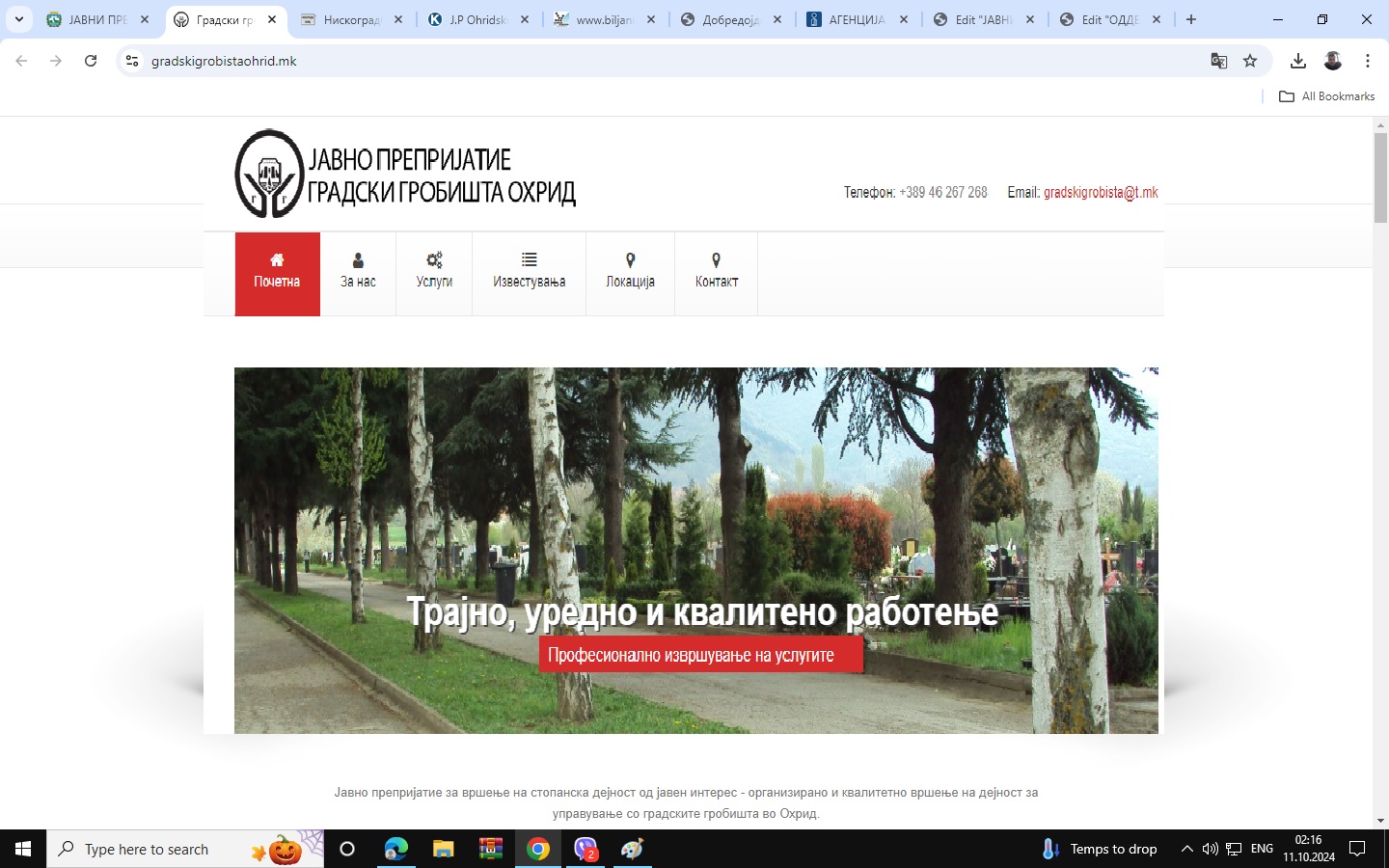Open File Explorer from the taskbar
Viewport: 1389px width, 868px height.
(443, 849)
